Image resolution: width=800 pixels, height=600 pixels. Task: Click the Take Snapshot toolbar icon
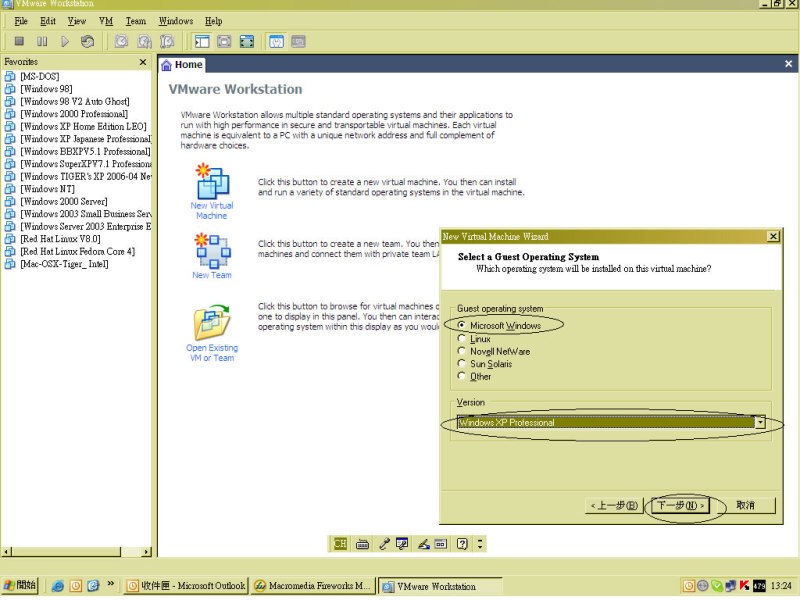(121, 41)
